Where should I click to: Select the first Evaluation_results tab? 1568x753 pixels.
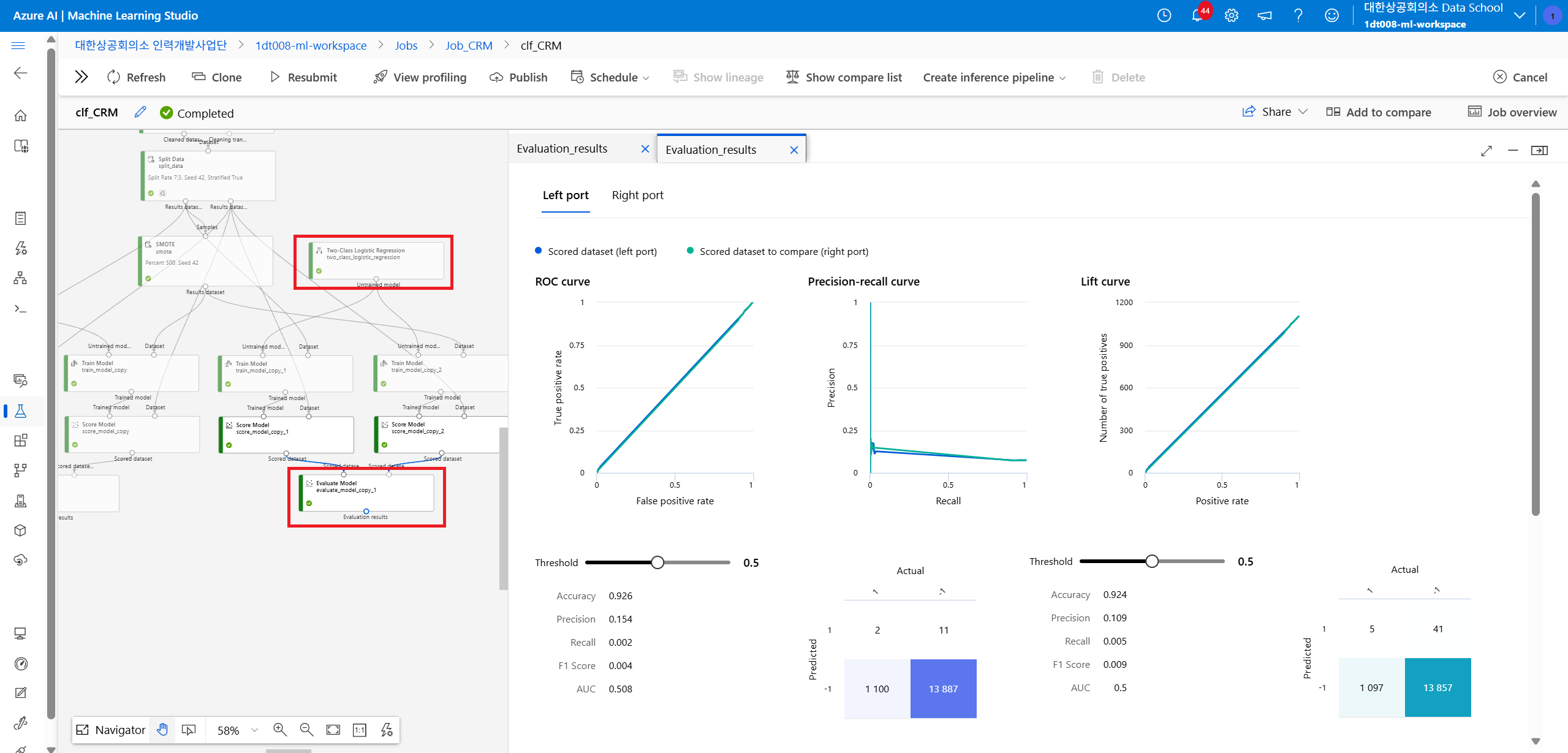(x=562, y=149)
